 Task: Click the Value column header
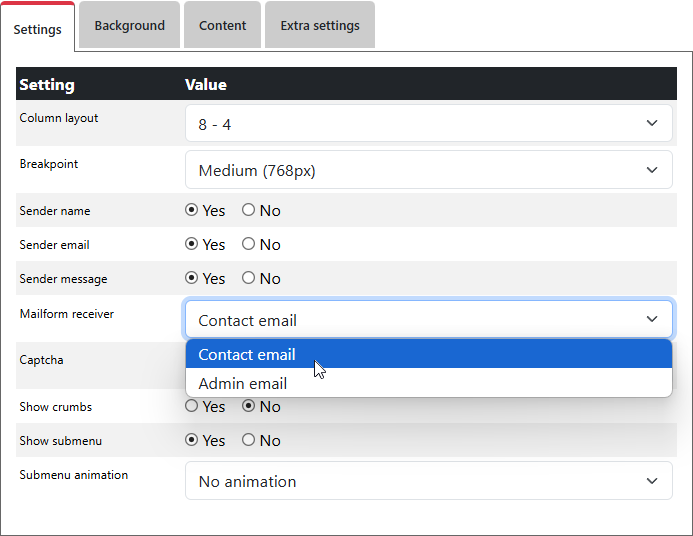(x=206, y=85)
